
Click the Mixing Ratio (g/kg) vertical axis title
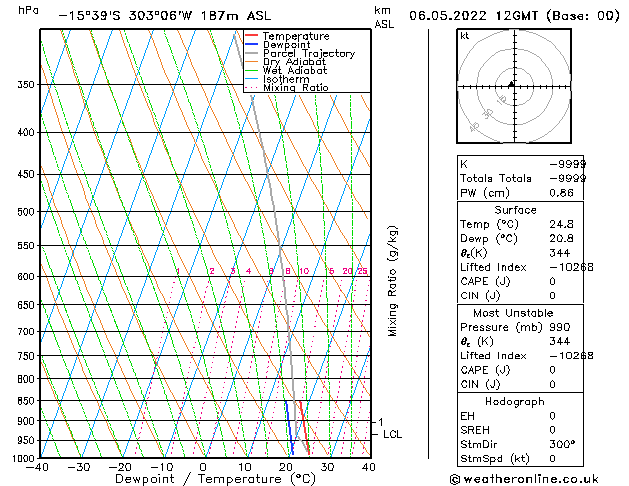tap(392, 281)
